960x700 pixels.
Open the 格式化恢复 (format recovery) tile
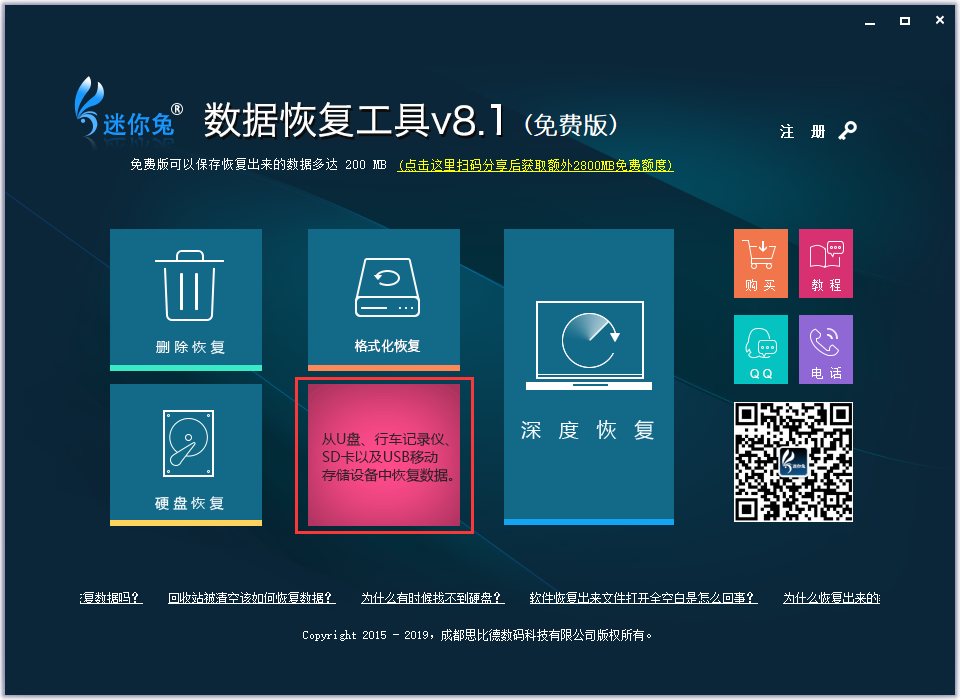pos(384,299)
